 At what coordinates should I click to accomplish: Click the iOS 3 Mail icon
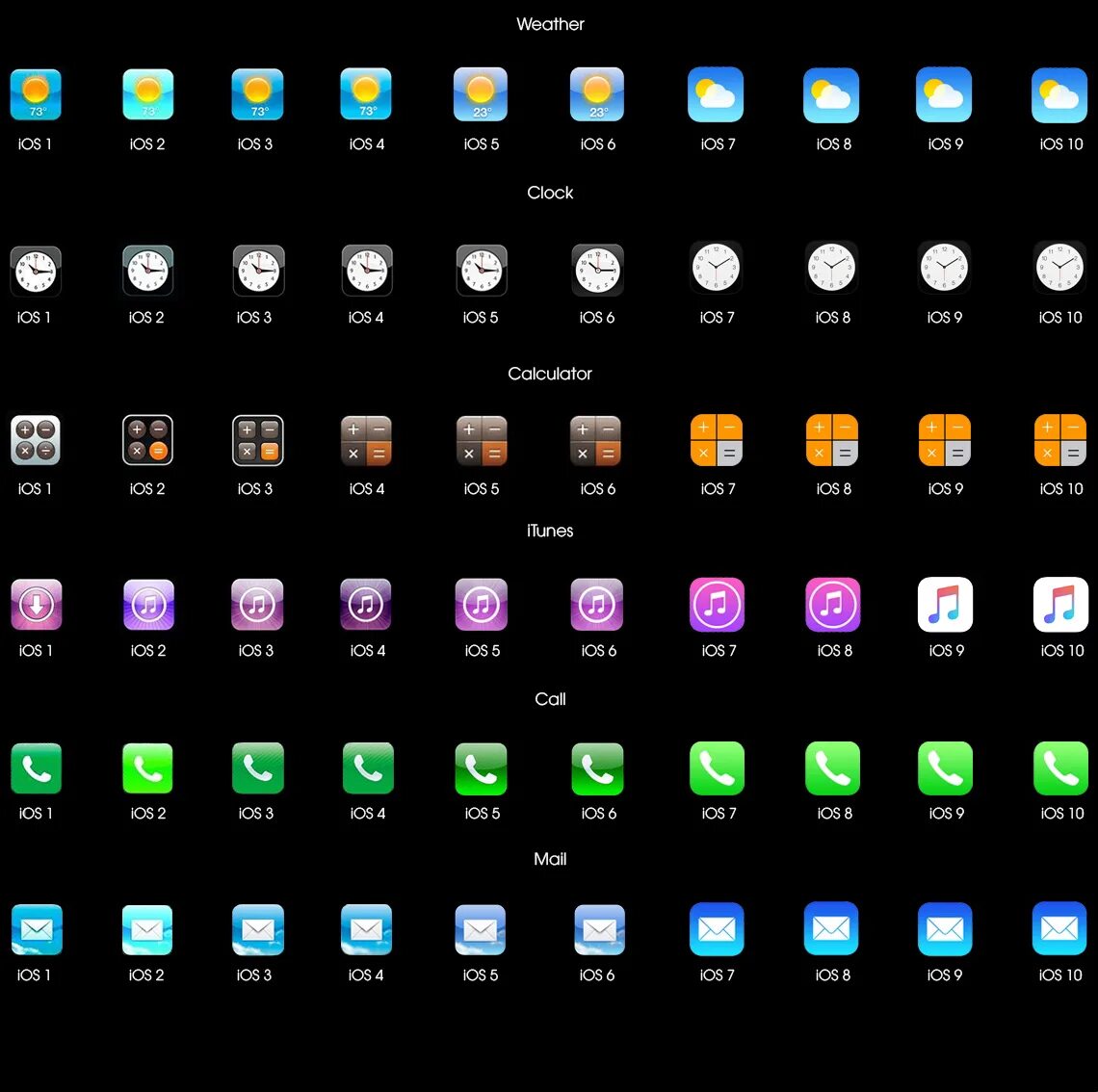[x=258, y=929]
